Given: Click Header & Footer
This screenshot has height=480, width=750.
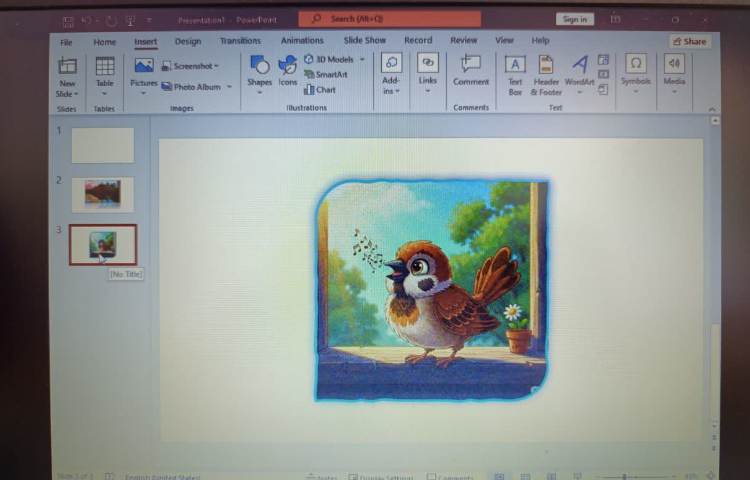Looking at the screenshot, I should (546, 68).
